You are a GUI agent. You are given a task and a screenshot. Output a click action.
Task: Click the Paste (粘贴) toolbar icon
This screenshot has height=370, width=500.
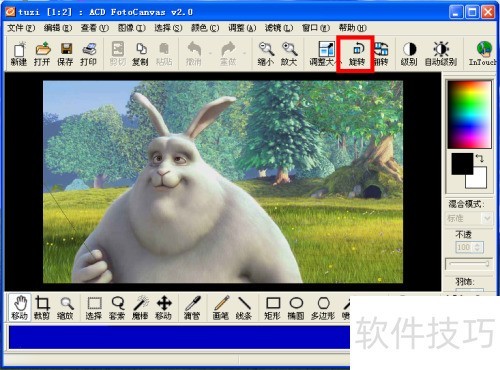pos(164,54)
